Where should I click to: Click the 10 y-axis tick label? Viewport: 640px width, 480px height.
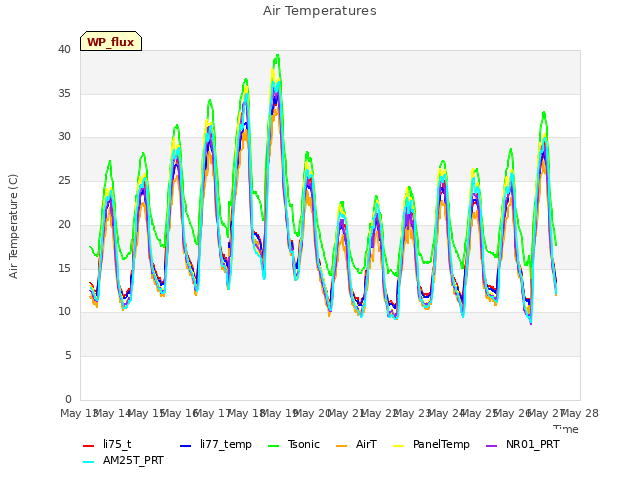[x=64, y=312]
